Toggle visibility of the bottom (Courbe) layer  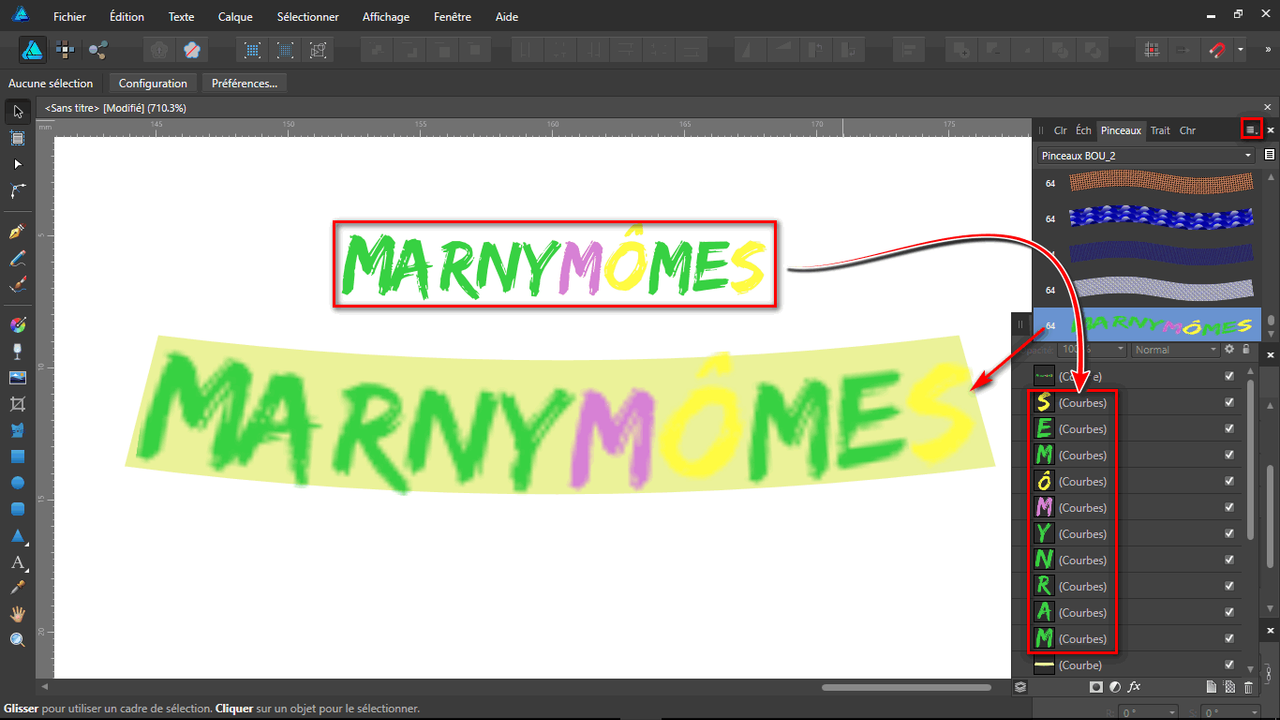point(1229,664)
